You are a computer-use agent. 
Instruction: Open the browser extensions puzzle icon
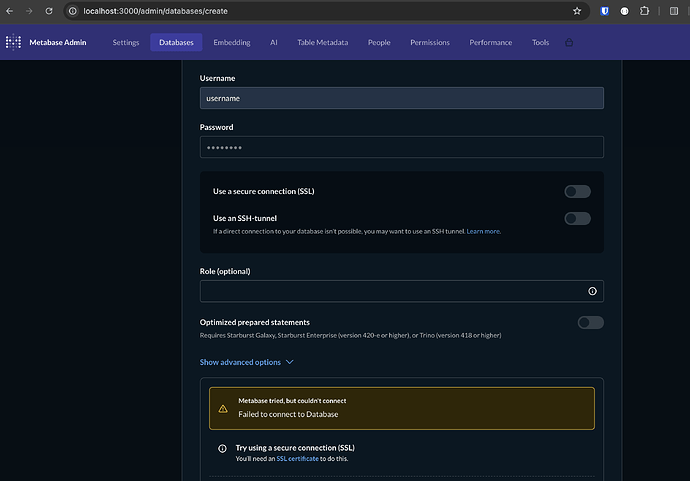click(x=644, y=11)
